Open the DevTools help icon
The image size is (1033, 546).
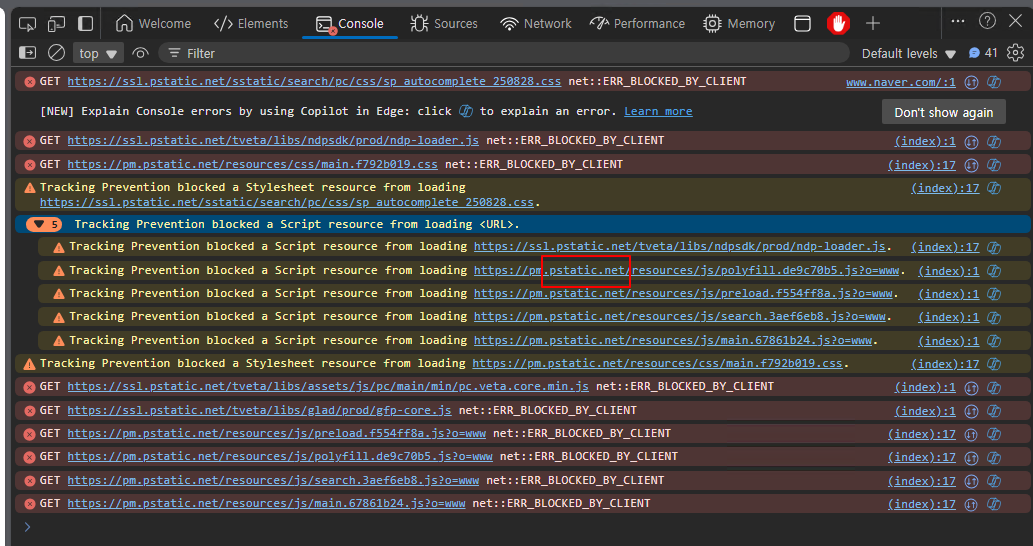click(x=987, y=21)
